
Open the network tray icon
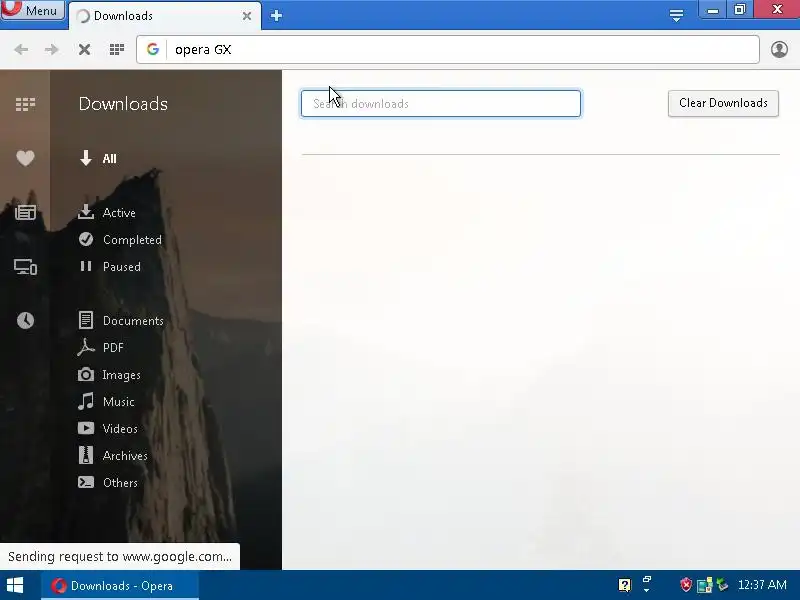pyautogui.click(x=704, y=585)
